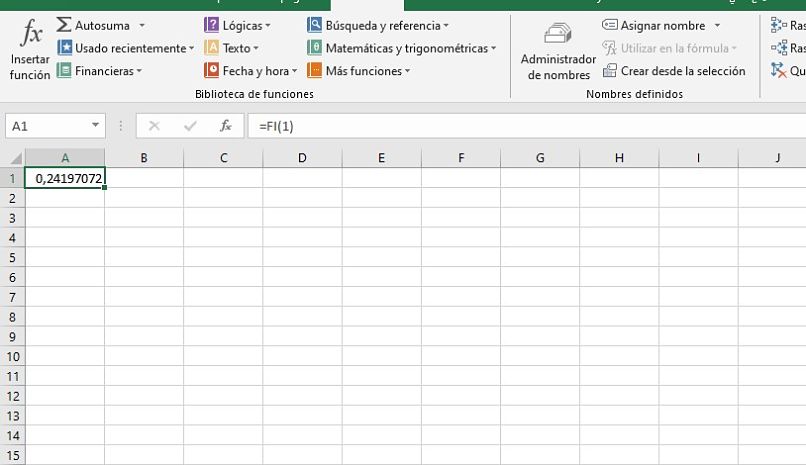The height and width of the screenshot is (465, 806).
Task: Open the Financieras functions library
Action: 100,71
